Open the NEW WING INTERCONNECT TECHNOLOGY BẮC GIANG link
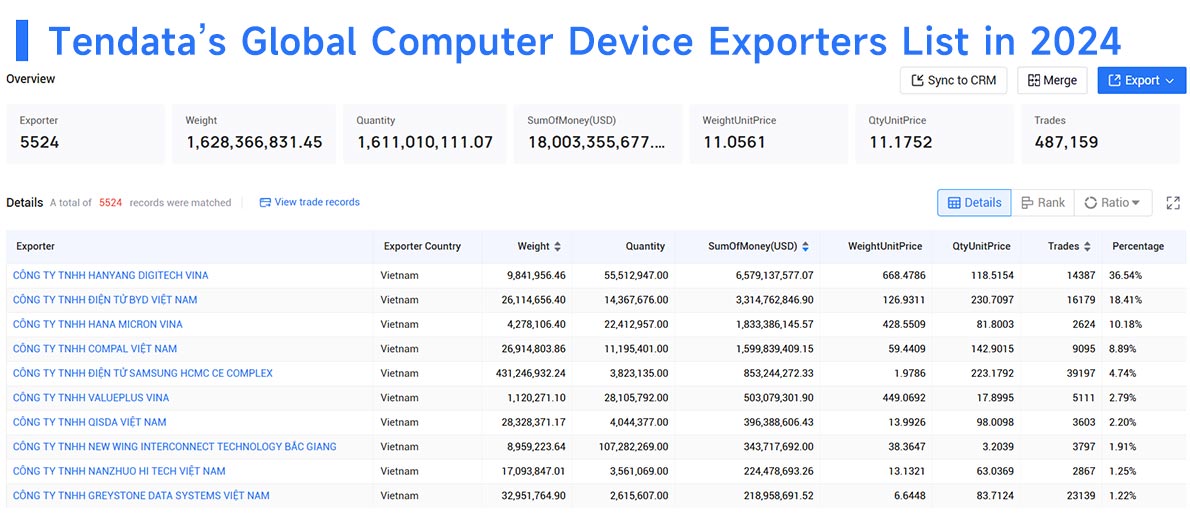This screenshot has height=515, width=1190. click(175, 447)
